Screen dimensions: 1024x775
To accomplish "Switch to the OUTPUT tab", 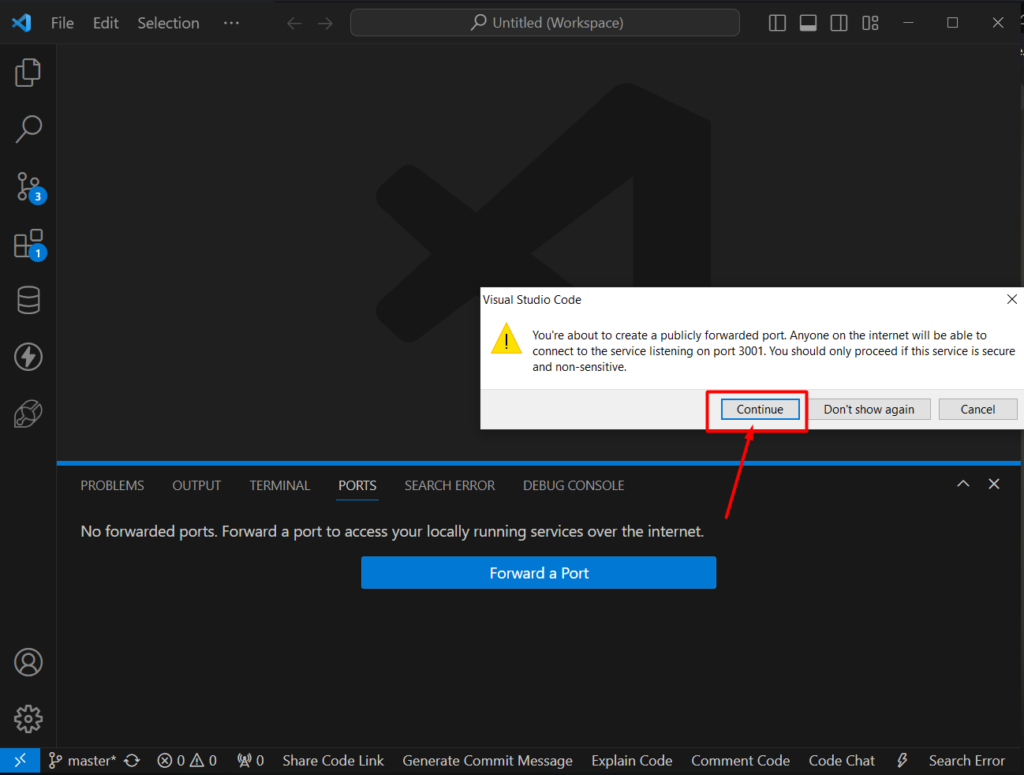I will tap(197, 485).
